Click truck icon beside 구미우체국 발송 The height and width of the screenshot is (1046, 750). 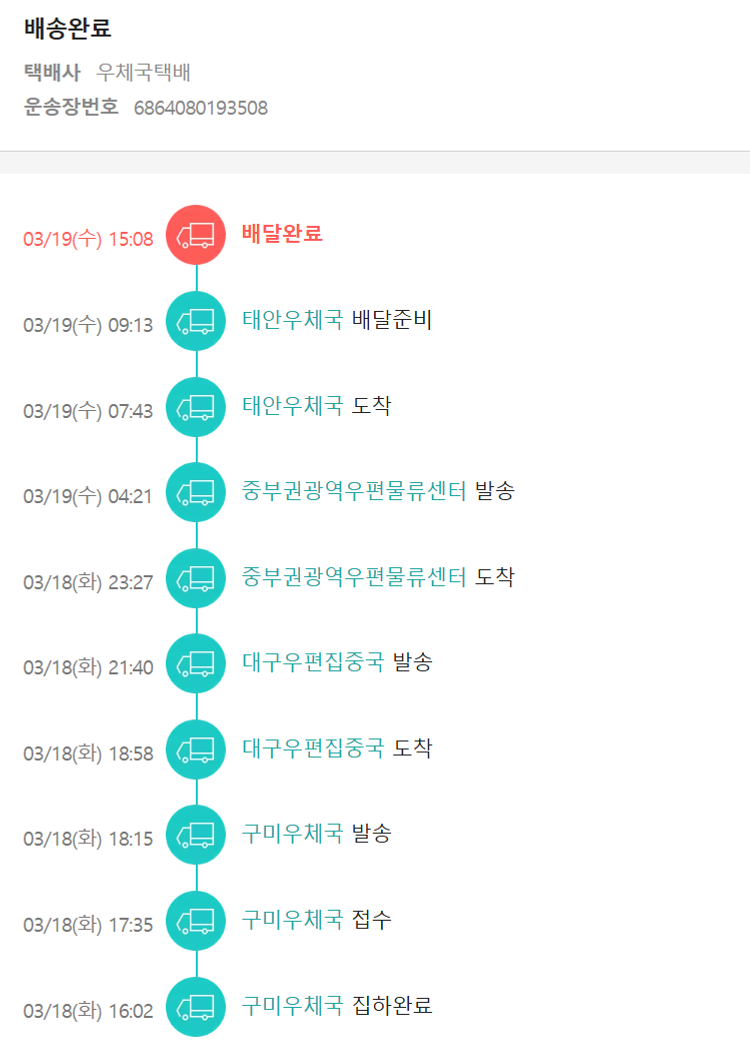pyautogui.click(x=196, y=834)
